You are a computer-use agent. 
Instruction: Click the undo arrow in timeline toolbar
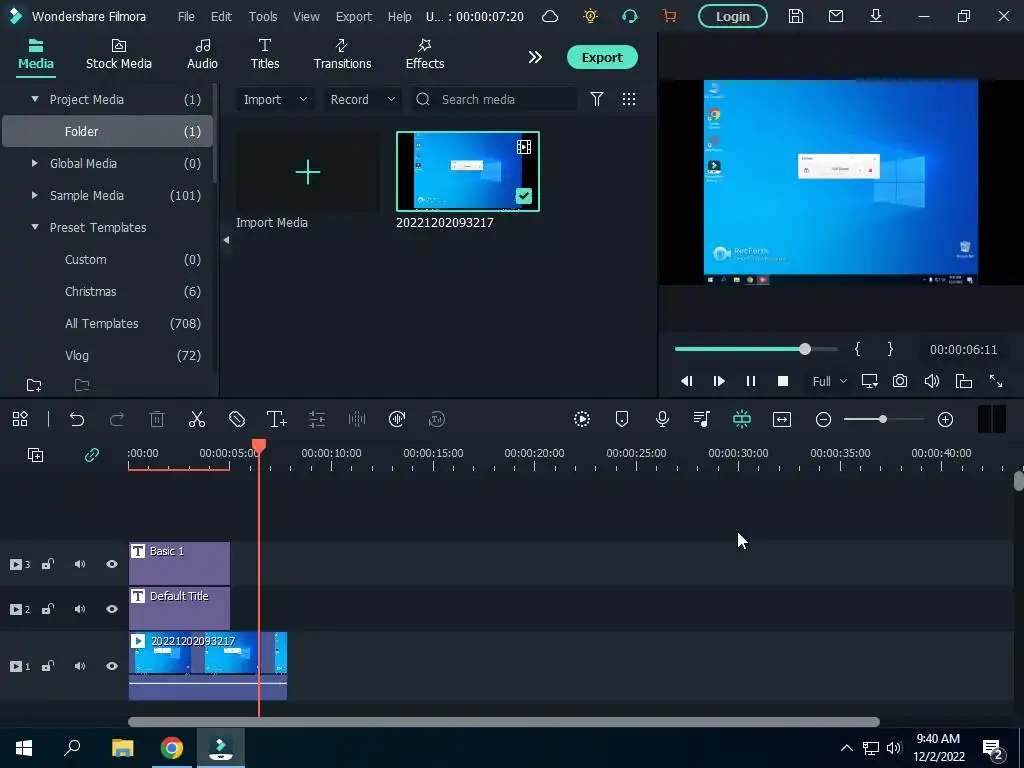[x=77, y=419]
